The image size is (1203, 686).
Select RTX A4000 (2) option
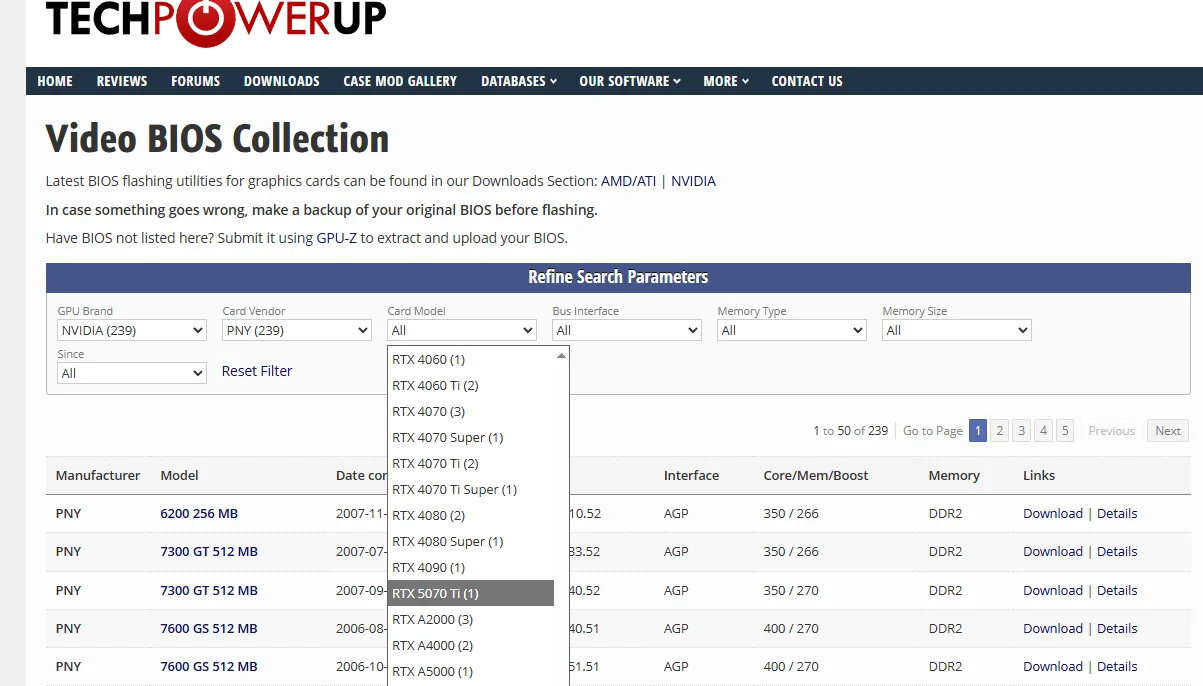coord(471,645)
